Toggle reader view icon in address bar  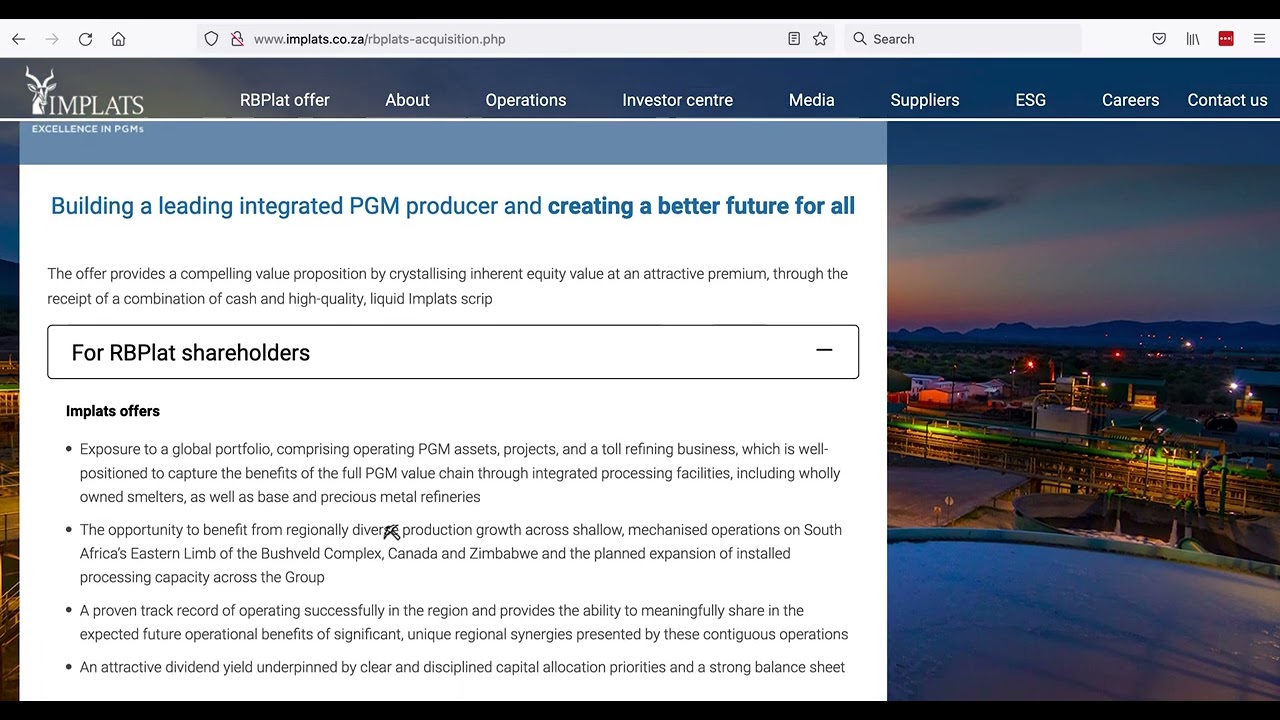(x=794, y=39)
